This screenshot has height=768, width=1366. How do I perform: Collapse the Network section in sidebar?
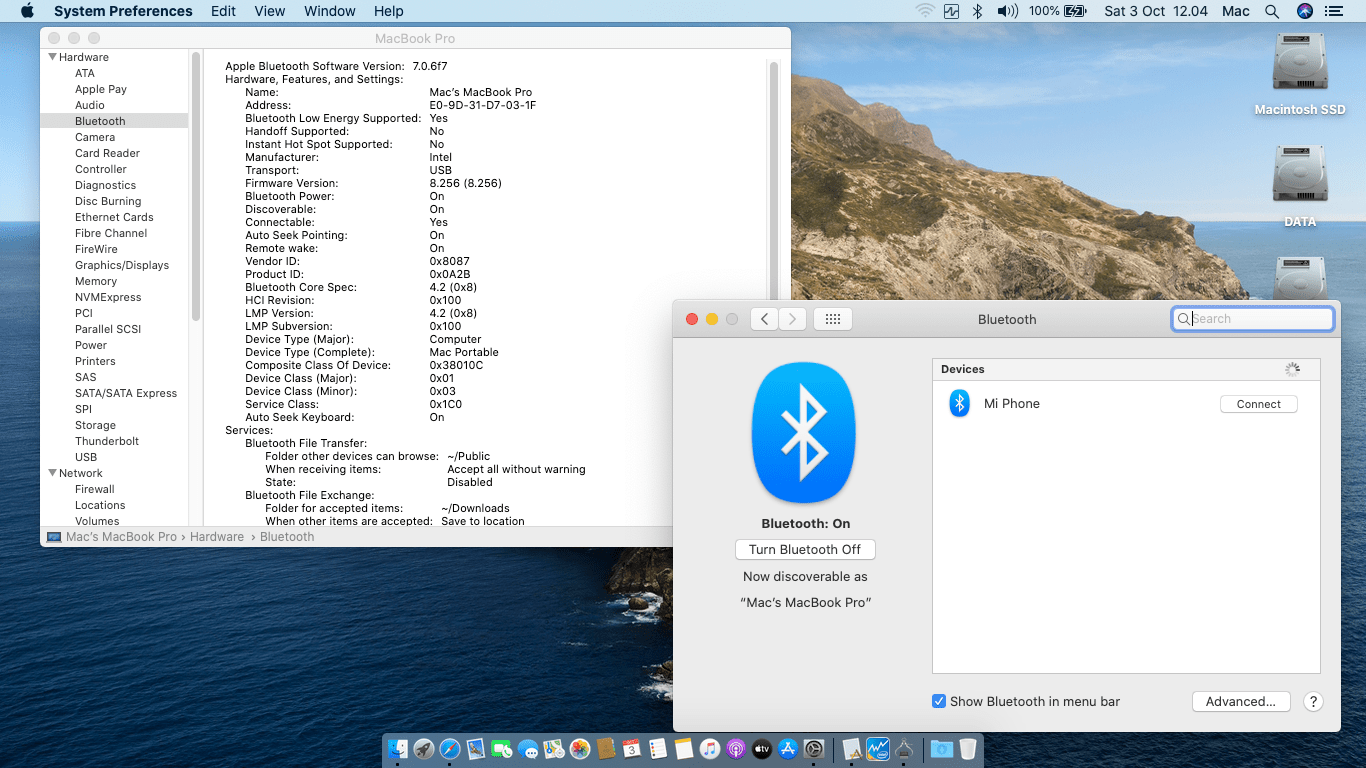53,473
